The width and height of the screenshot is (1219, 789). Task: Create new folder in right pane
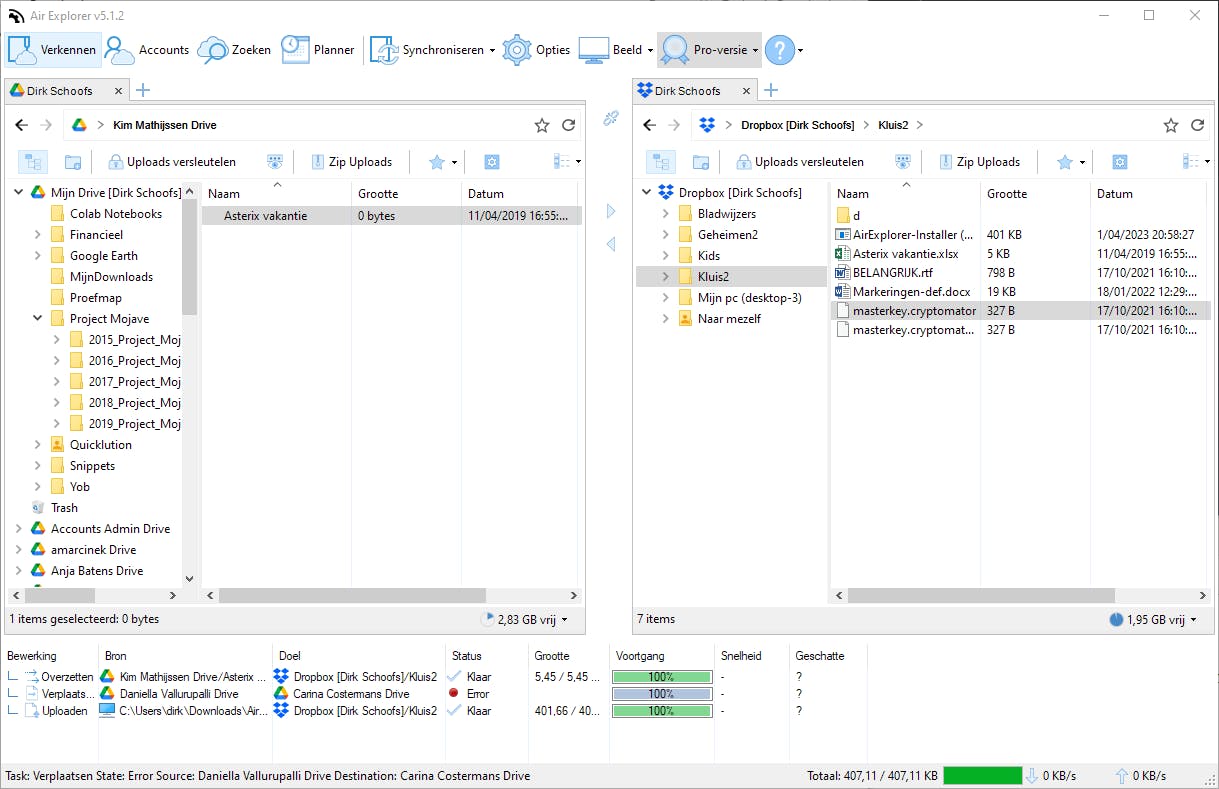701,162
